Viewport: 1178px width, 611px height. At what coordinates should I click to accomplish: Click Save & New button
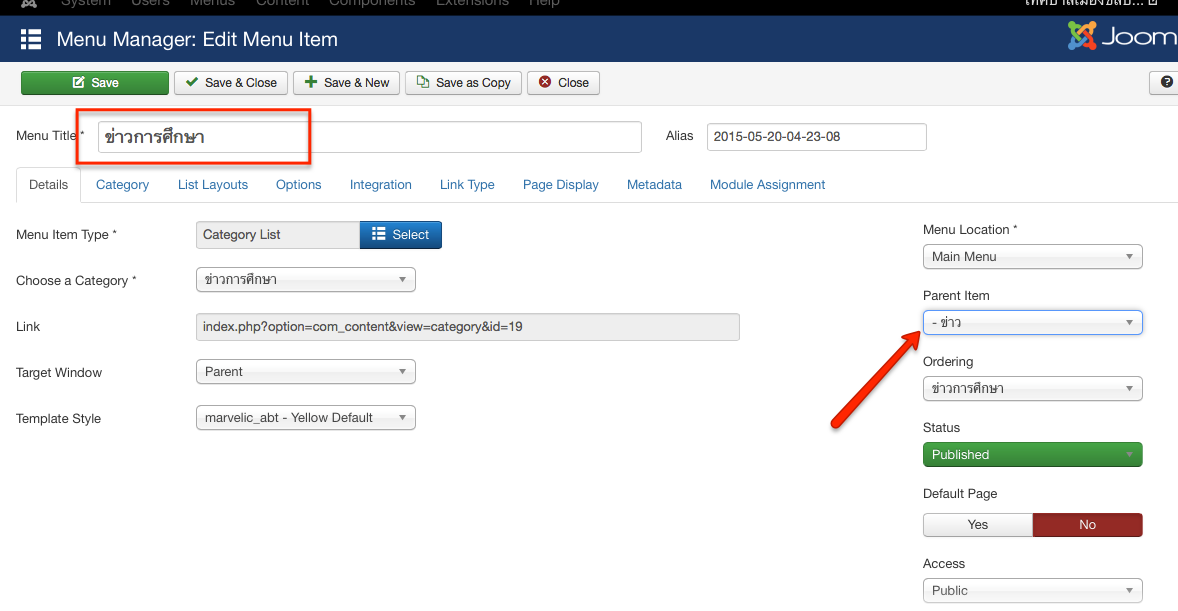[347, 83]
